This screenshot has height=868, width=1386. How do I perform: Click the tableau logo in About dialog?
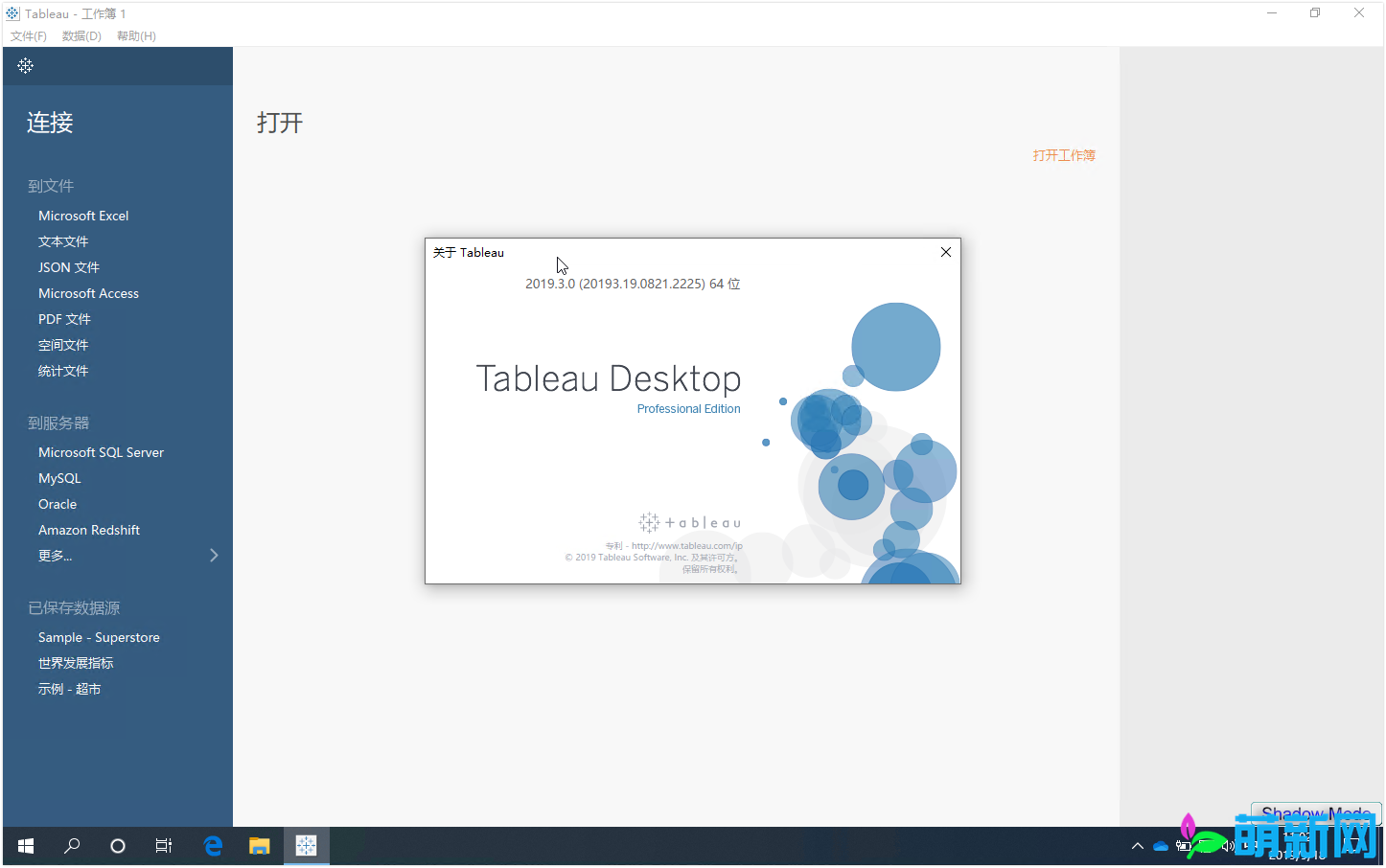coord(690,522)
